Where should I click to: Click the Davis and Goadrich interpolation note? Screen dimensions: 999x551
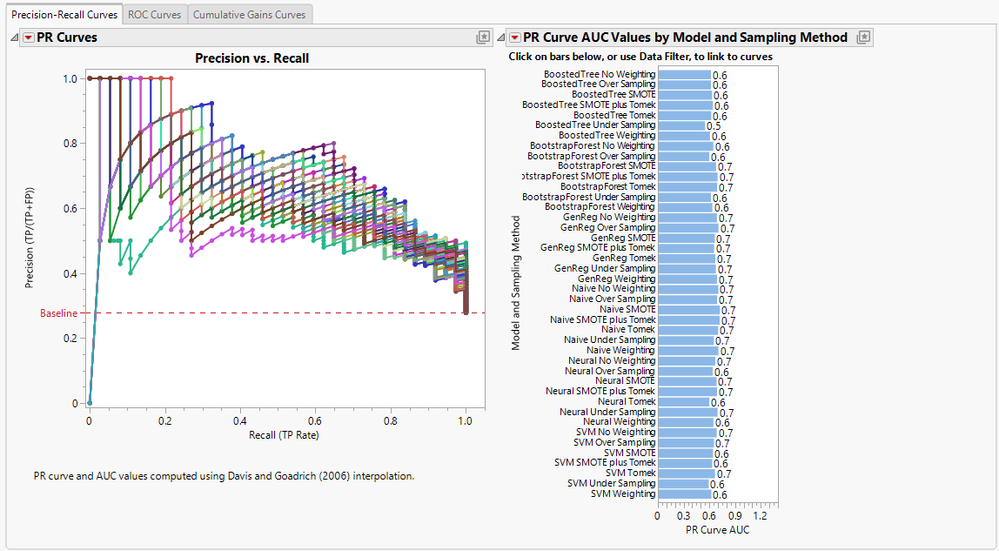click(x=224, y=476)
